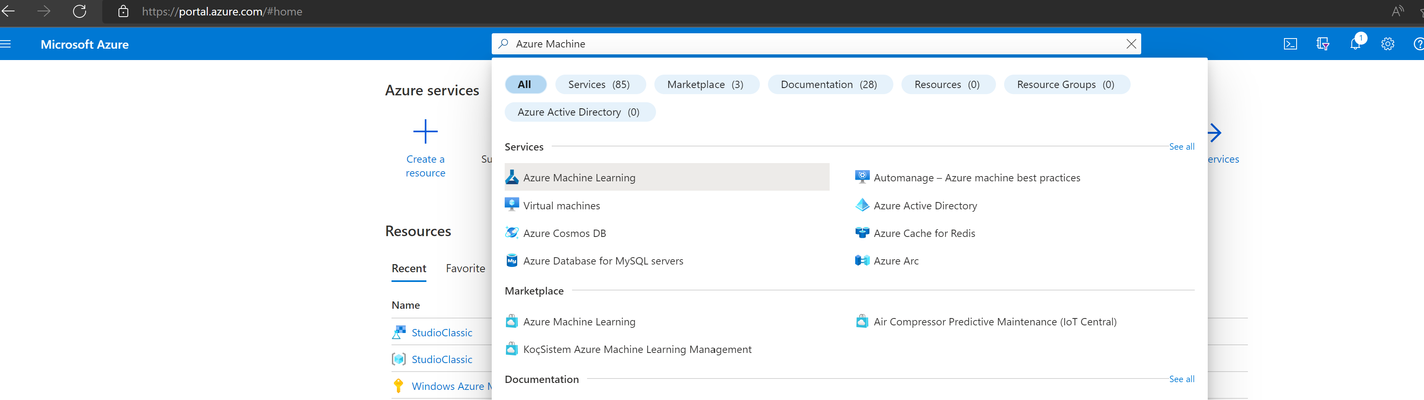Click the Name column header

click(406, 305)
